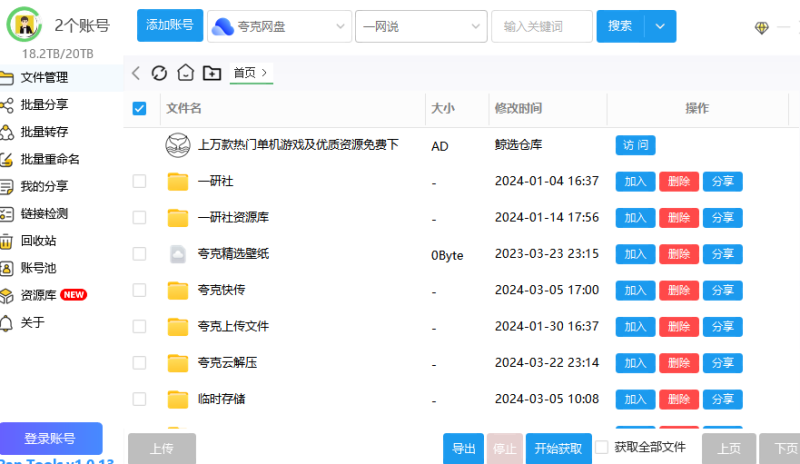Go back with the left arrow icon
Image resolution: width=800 pixels, height=464 pixels.
click(136, 73)
